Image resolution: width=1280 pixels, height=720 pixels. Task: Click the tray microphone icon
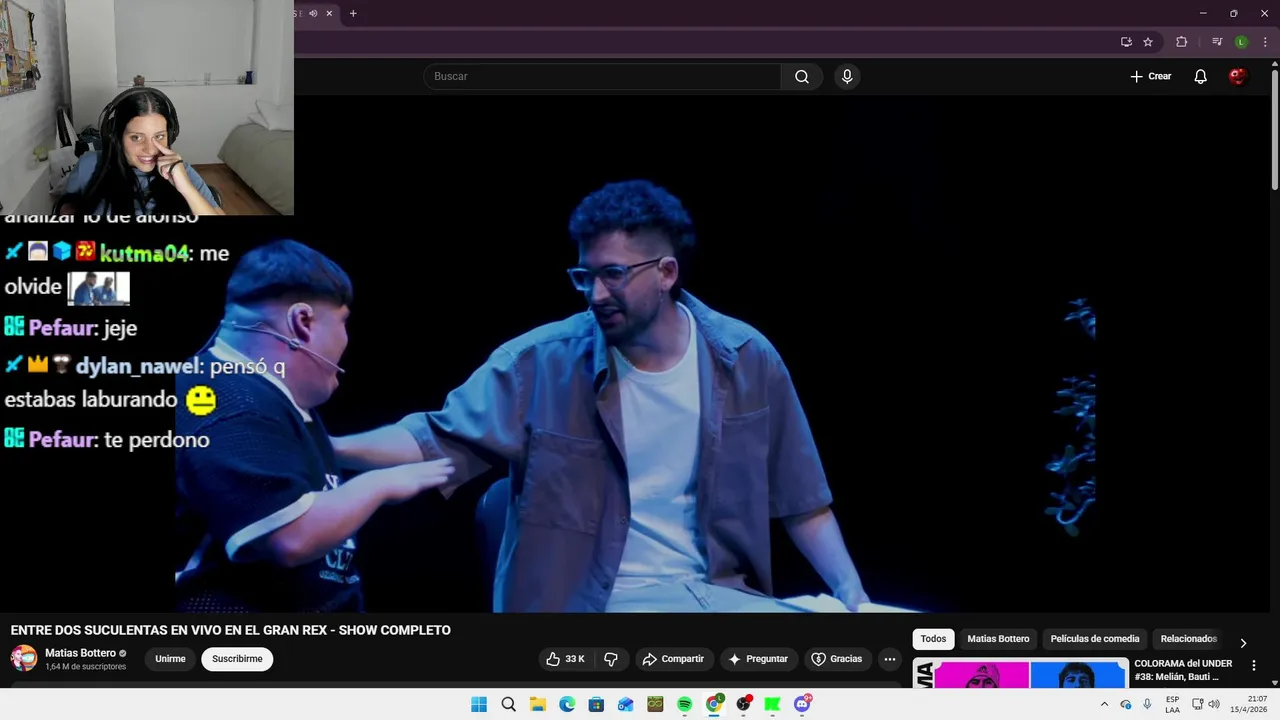click(1147, 704)
